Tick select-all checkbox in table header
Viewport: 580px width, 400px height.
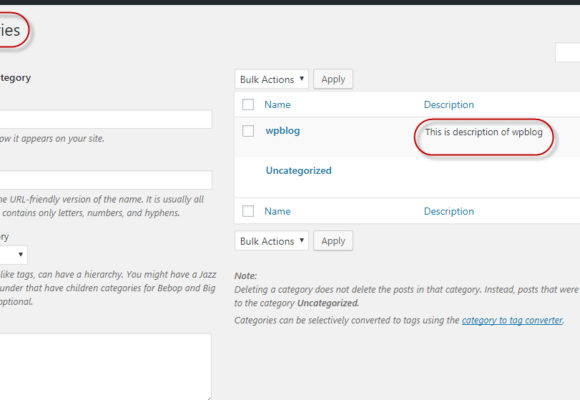(248, 105)
